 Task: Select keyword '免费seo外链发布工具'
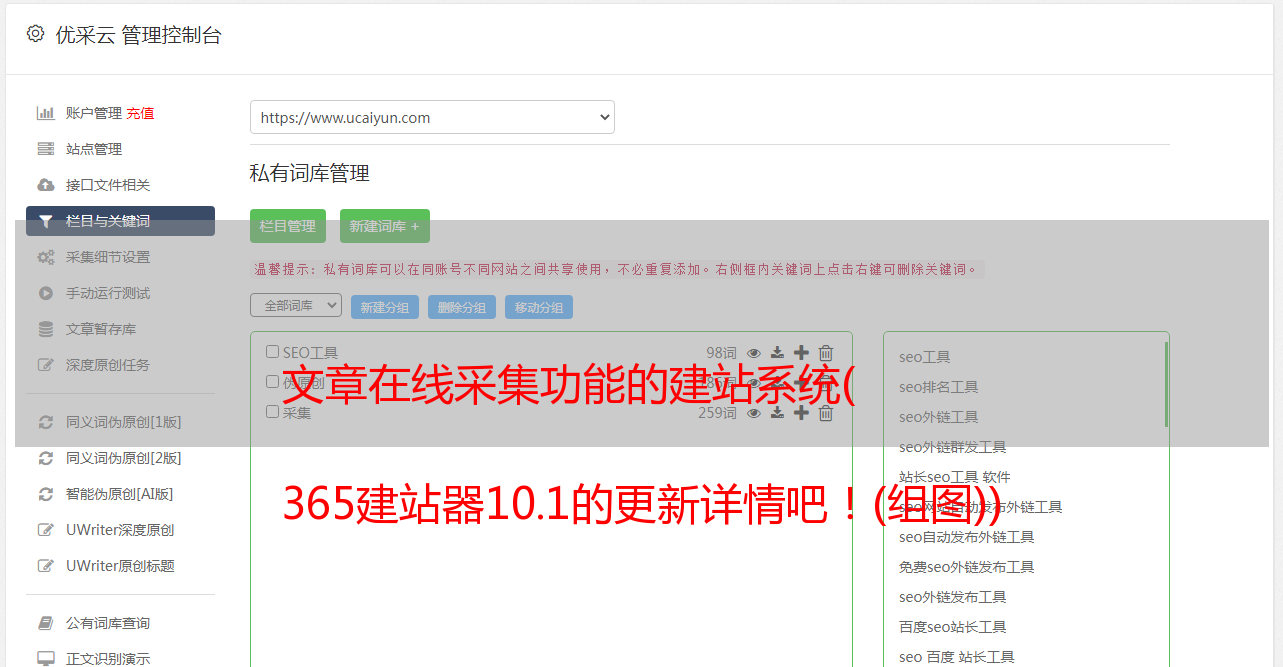(x=967, y=567)
